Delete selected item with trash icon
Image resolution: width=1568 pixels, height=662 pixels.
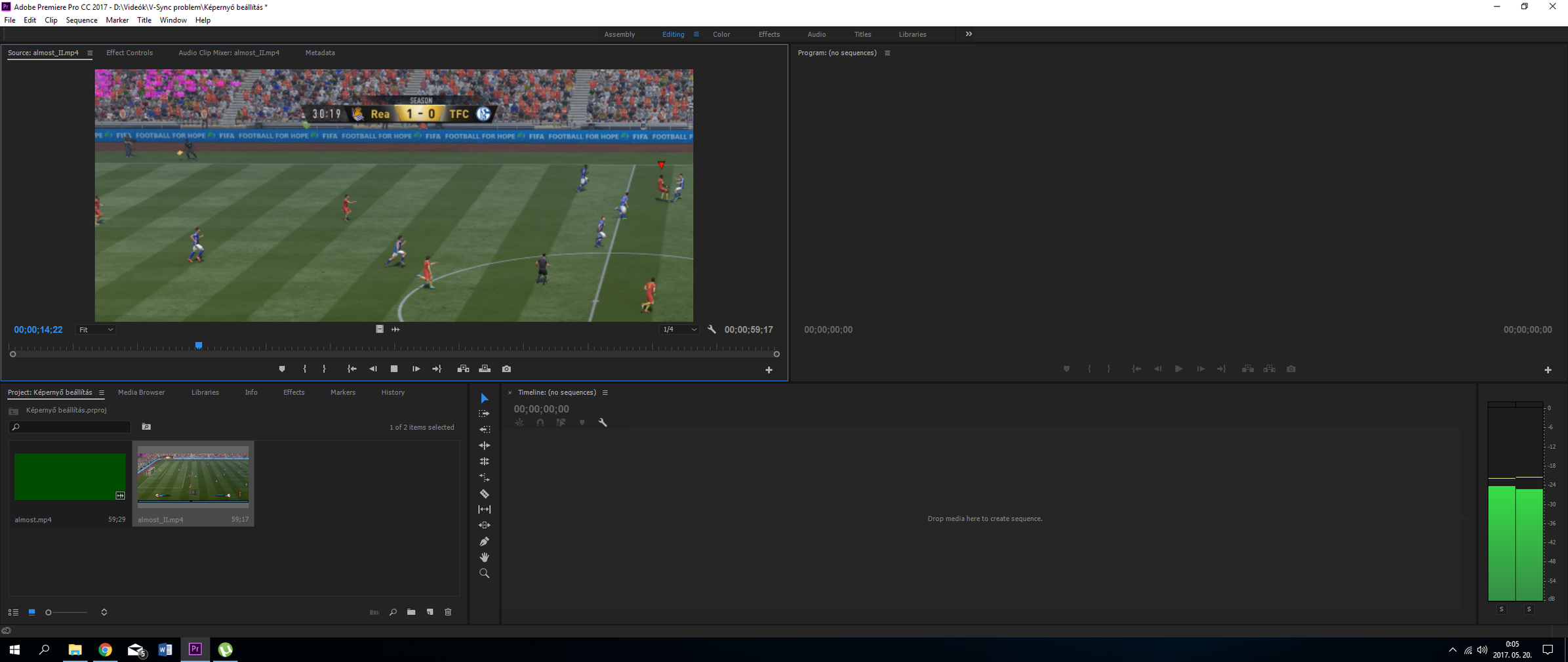pos(449,612)
